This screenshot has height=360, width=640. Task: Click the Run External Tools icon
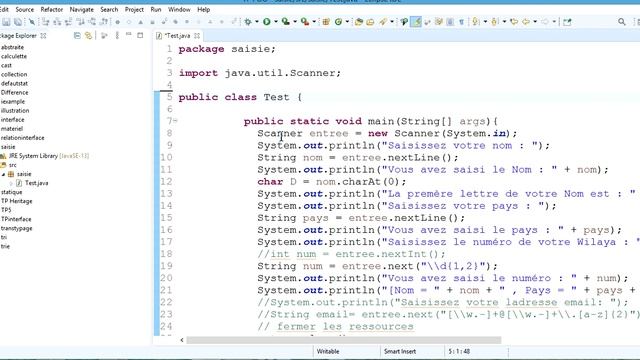[304, 22]
